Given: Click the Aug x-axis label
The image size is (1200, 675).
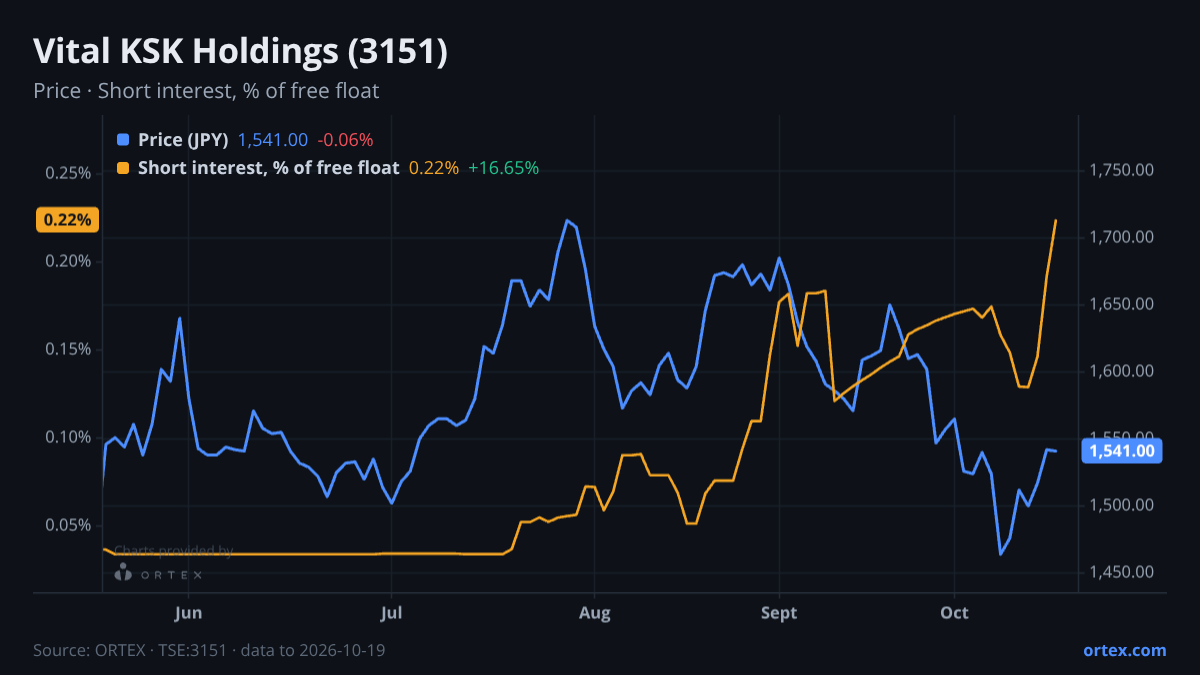Looking at the screenshot, I should click(x=595, y=613).
